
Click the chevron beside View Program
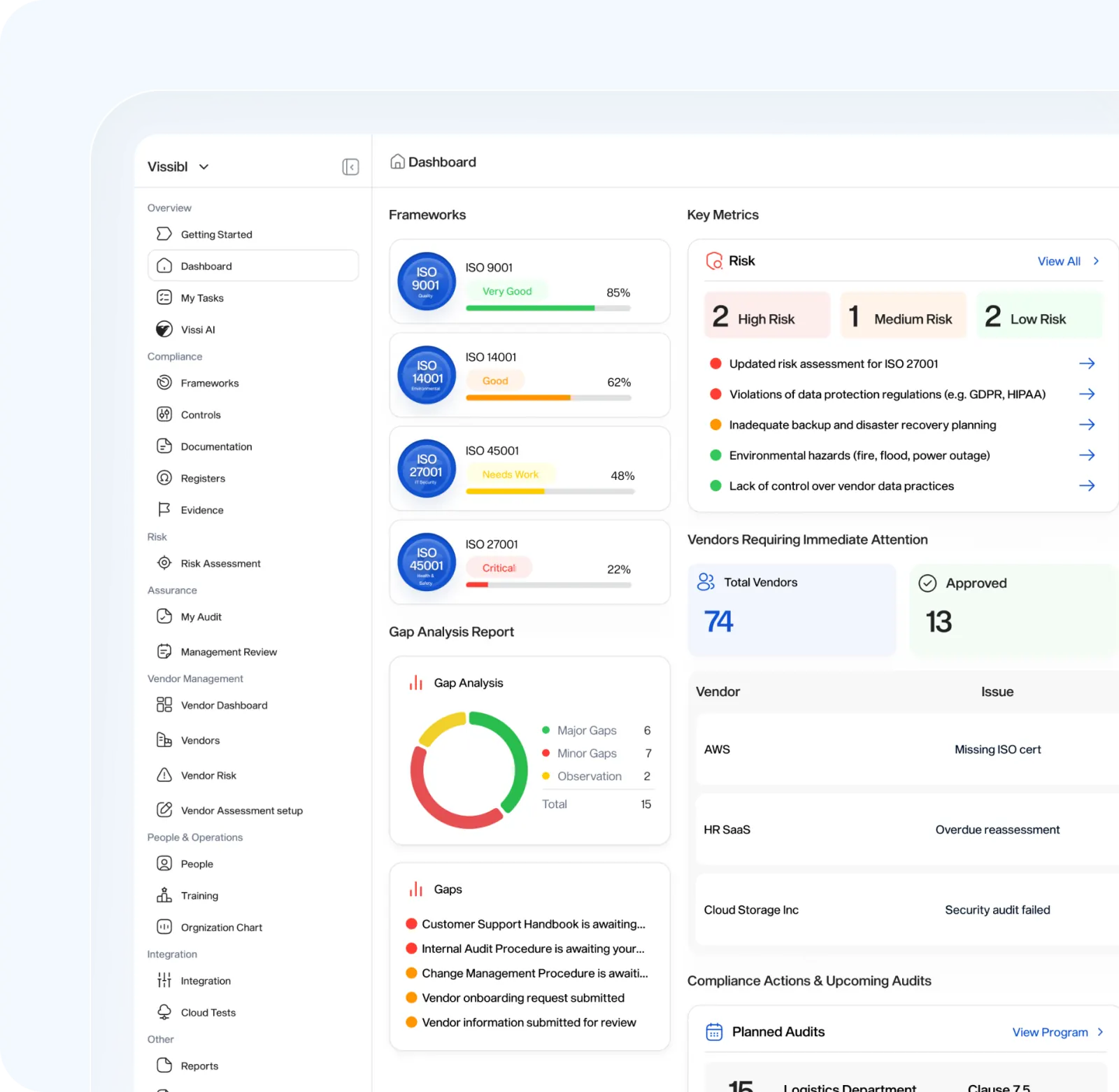[x=1100, y=1032]
